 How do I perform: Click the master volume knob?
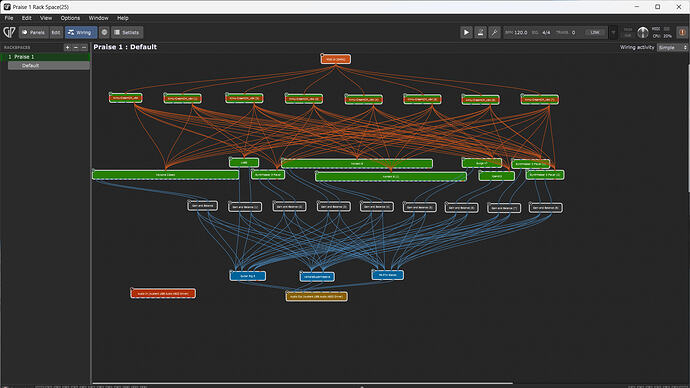tap(642, 32)
